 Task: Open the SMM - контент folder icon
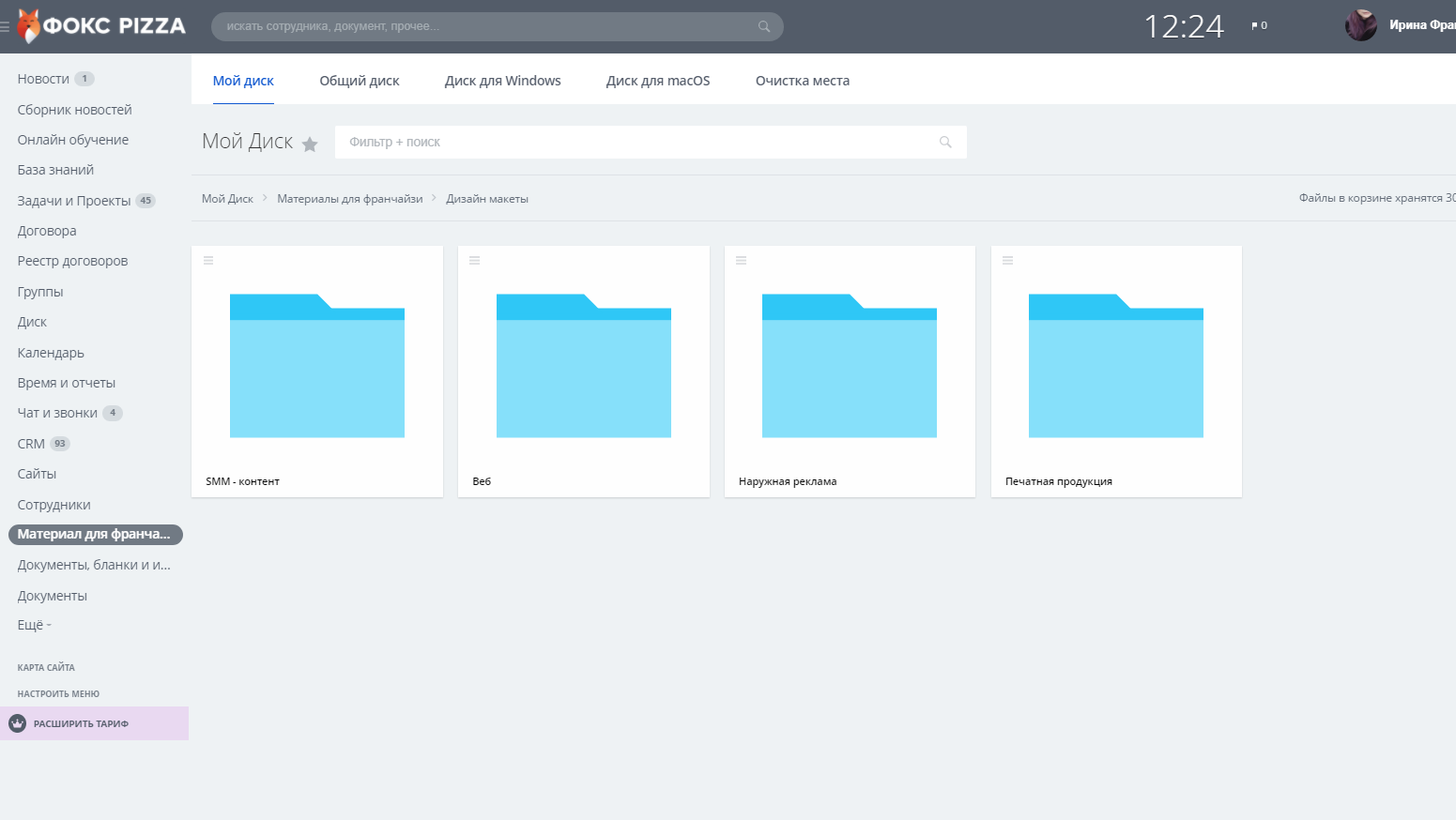pos(317,366)
